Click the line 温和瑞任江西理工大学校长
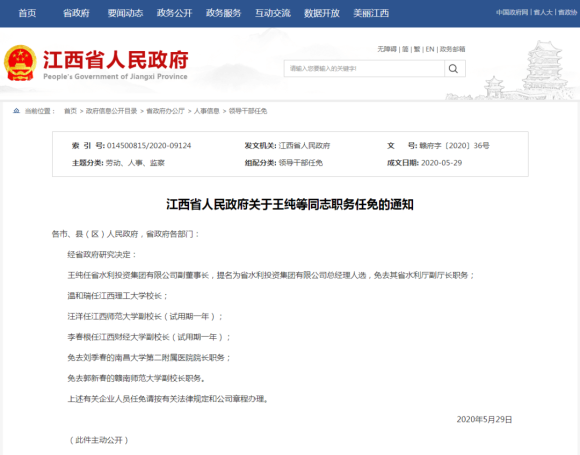Screen dimensions: 580x455 118,296
